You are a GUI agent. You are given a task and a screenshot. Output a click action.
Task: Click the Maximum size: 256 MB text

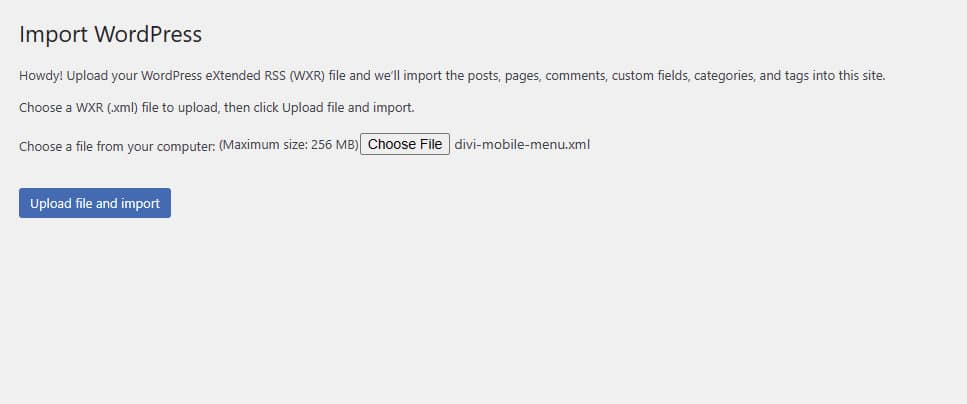288,146
